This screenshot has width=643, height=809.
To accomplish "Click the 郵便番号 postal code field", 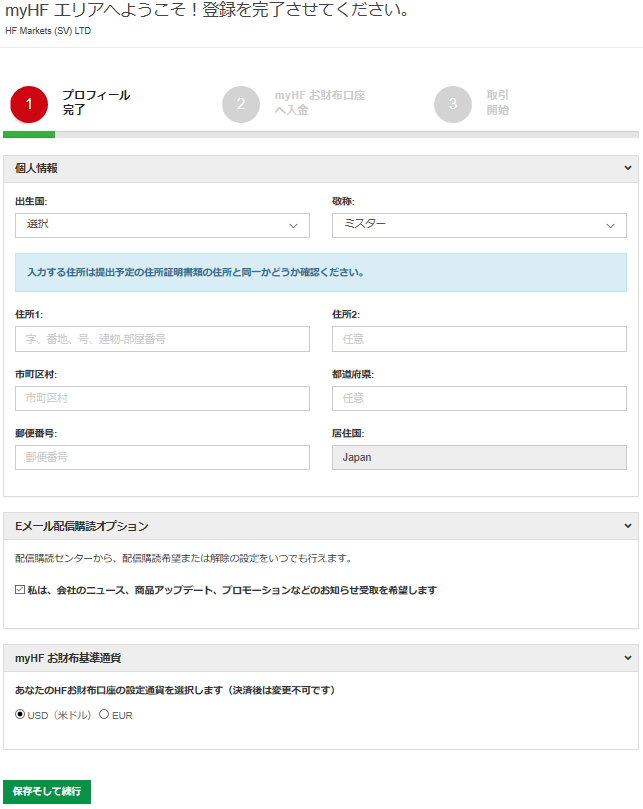I will pyautogui.click(x=162, y=457).
